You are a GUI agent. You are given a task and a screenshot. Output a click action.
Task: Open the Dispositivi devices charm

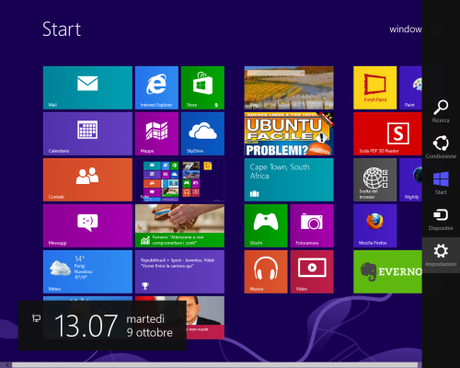click(441, 219)
